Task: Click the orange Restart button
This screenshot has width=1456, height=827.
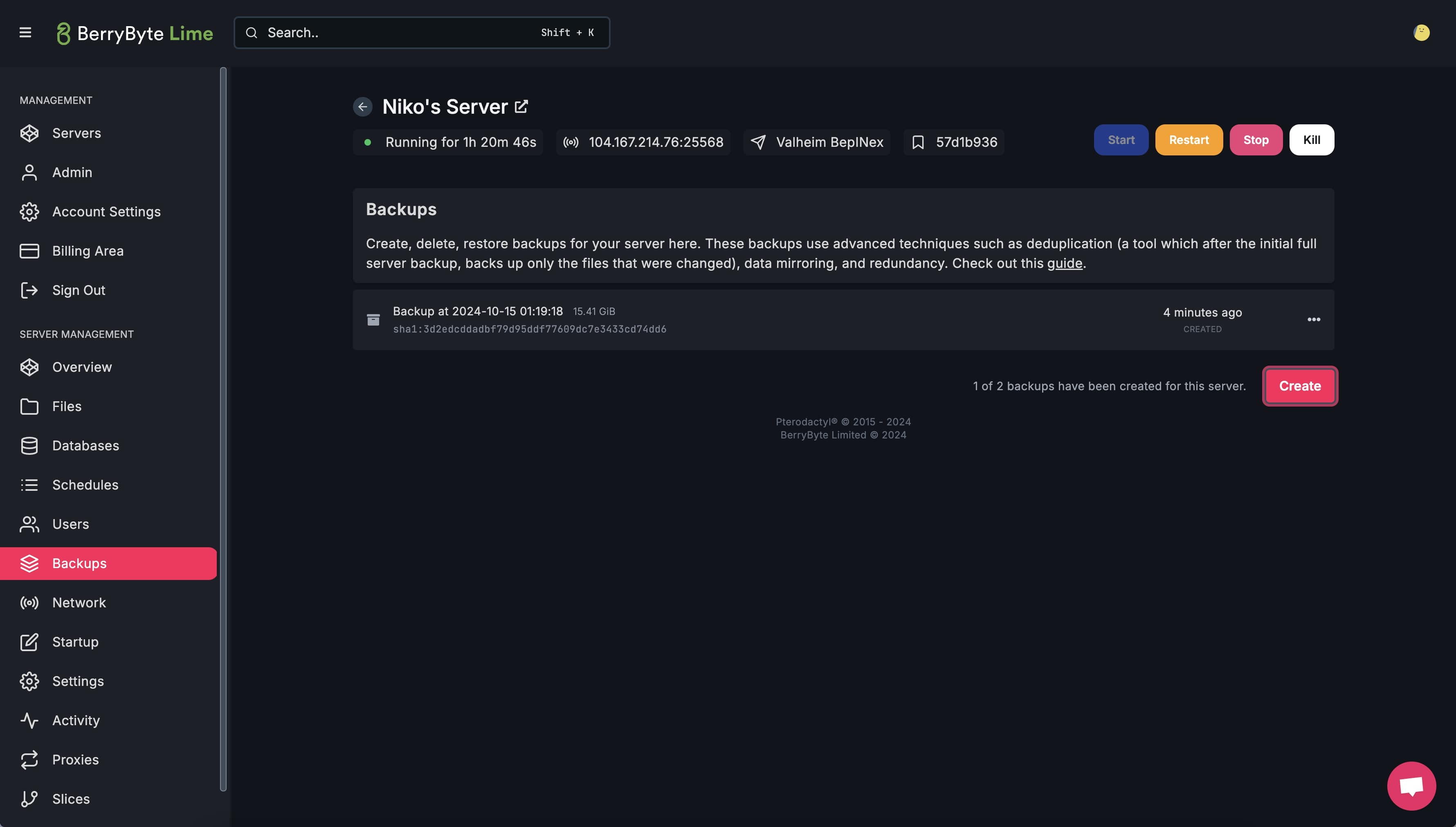Action: (x=1189, y=140)
